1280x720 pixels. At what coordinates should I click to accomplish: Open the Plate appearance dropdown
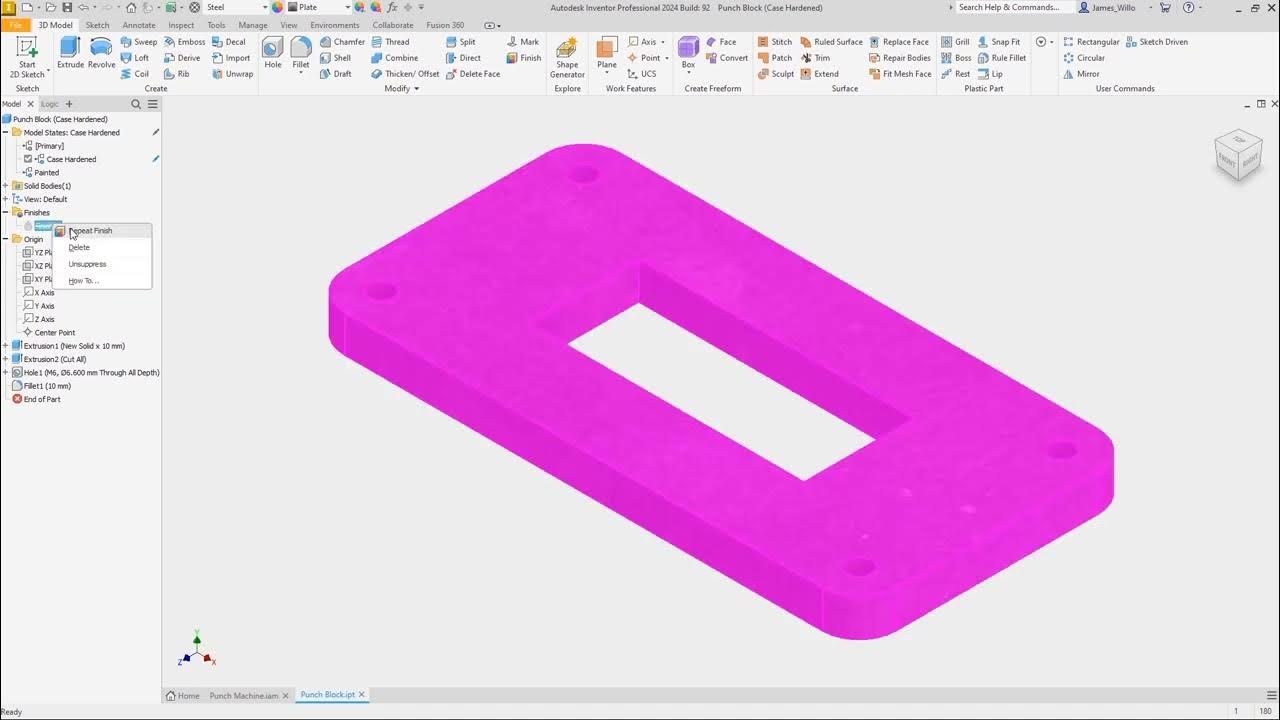coord(346,7)
